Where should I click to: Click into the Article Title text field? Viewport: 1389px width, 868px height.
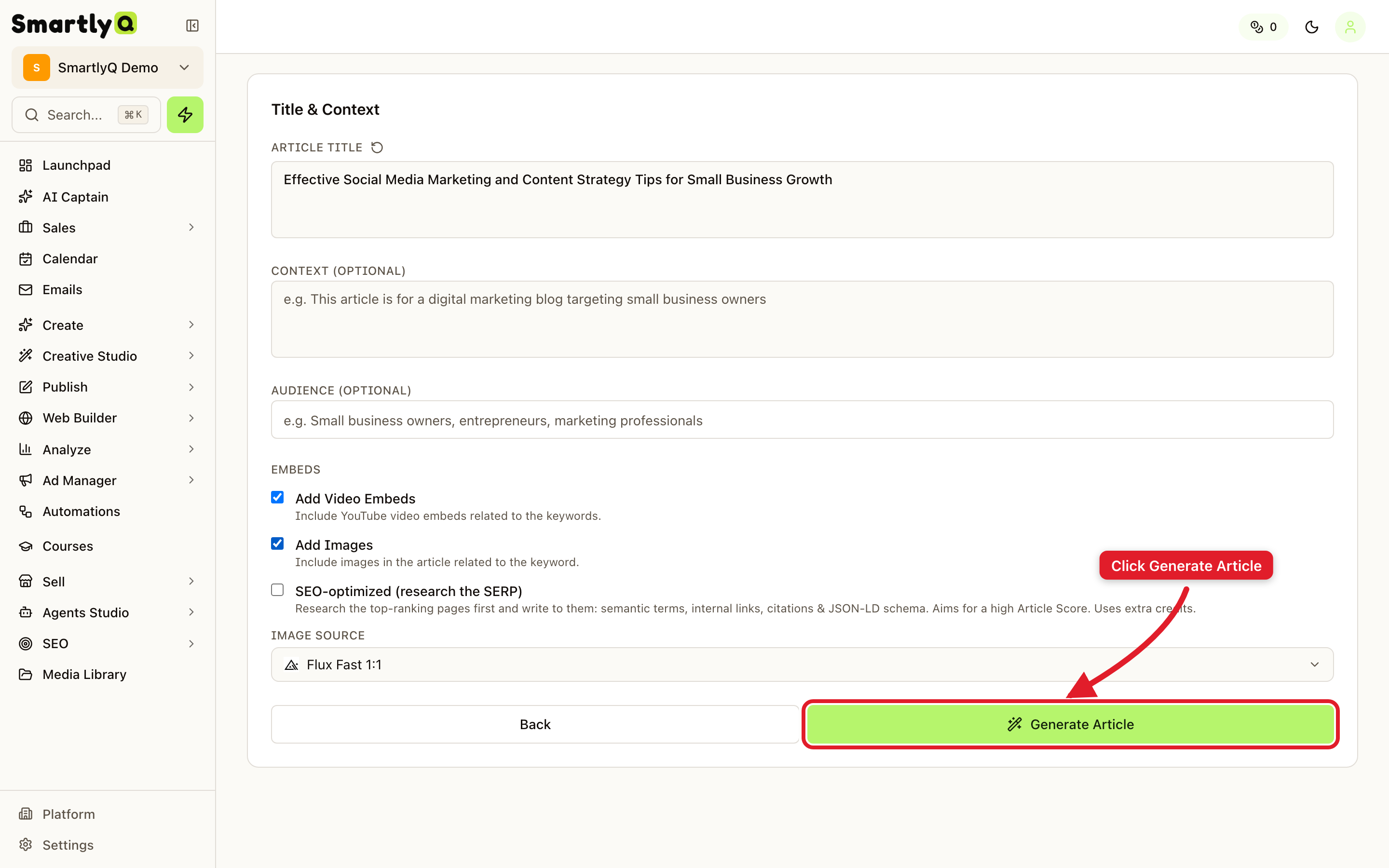802,200
